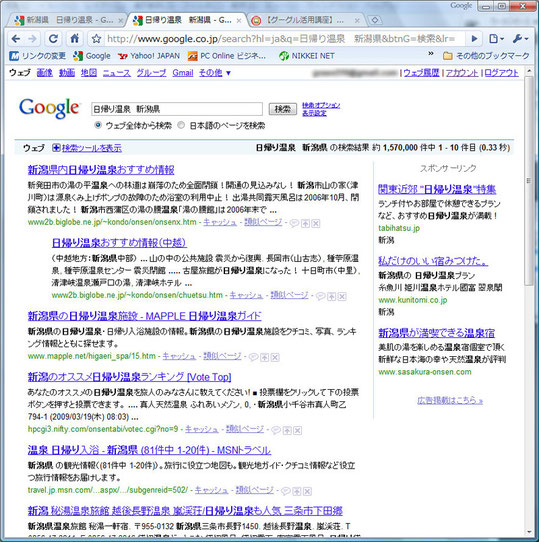Open 表示設定 link
This screenshot has width=539, height=542.
tap(314, 113)
